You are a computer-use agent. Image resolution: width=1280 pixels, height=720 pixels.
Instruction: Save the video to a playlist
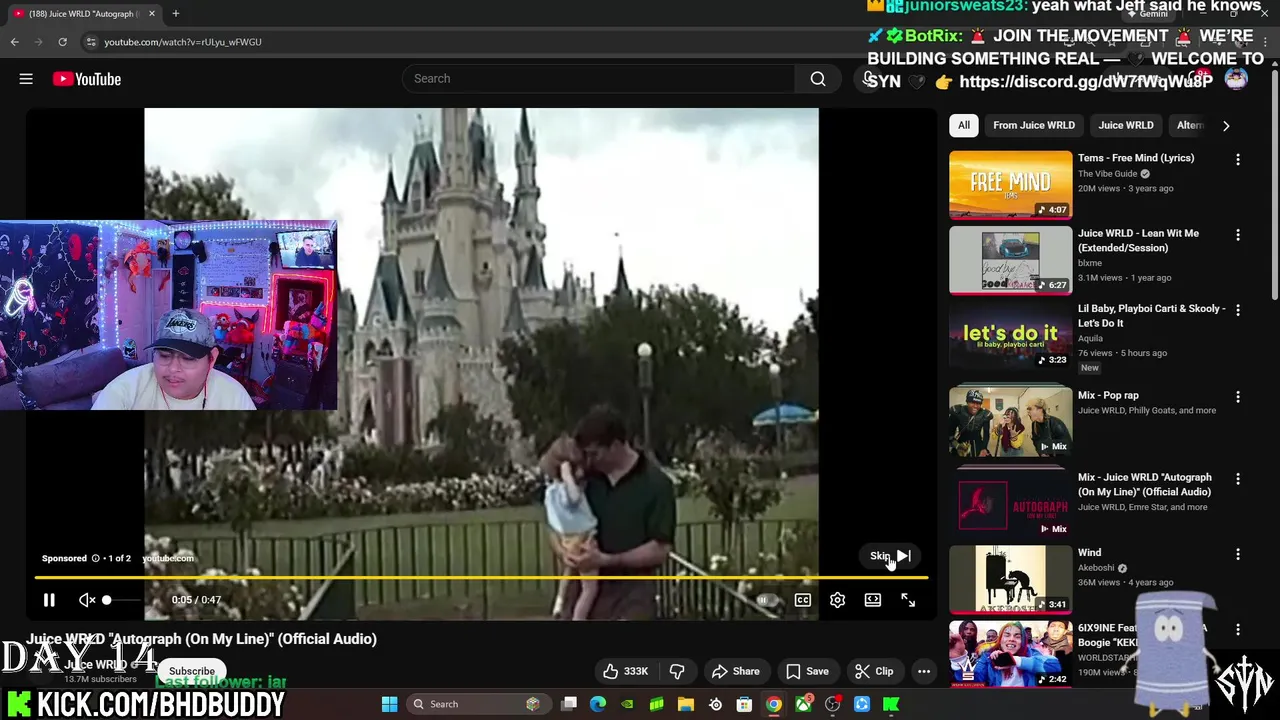pos(807,671)
